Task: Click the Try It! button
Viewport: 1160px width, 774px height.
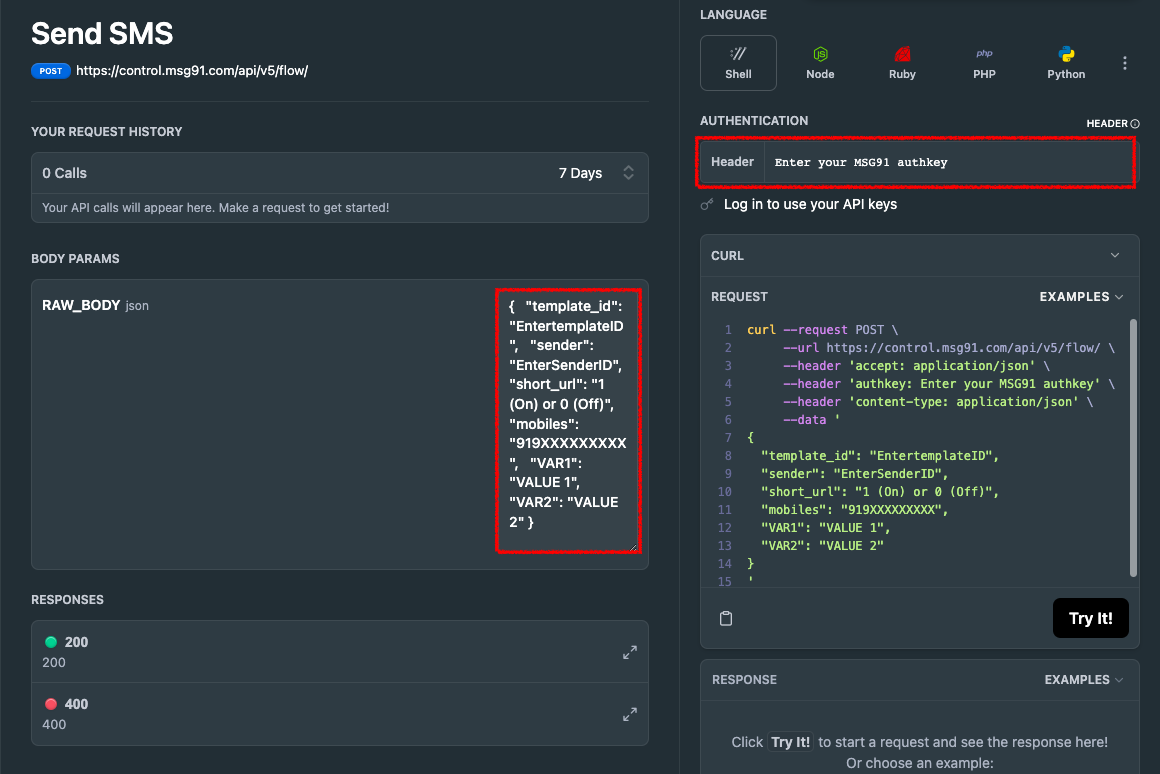Action: click(x=1090, y=618)
